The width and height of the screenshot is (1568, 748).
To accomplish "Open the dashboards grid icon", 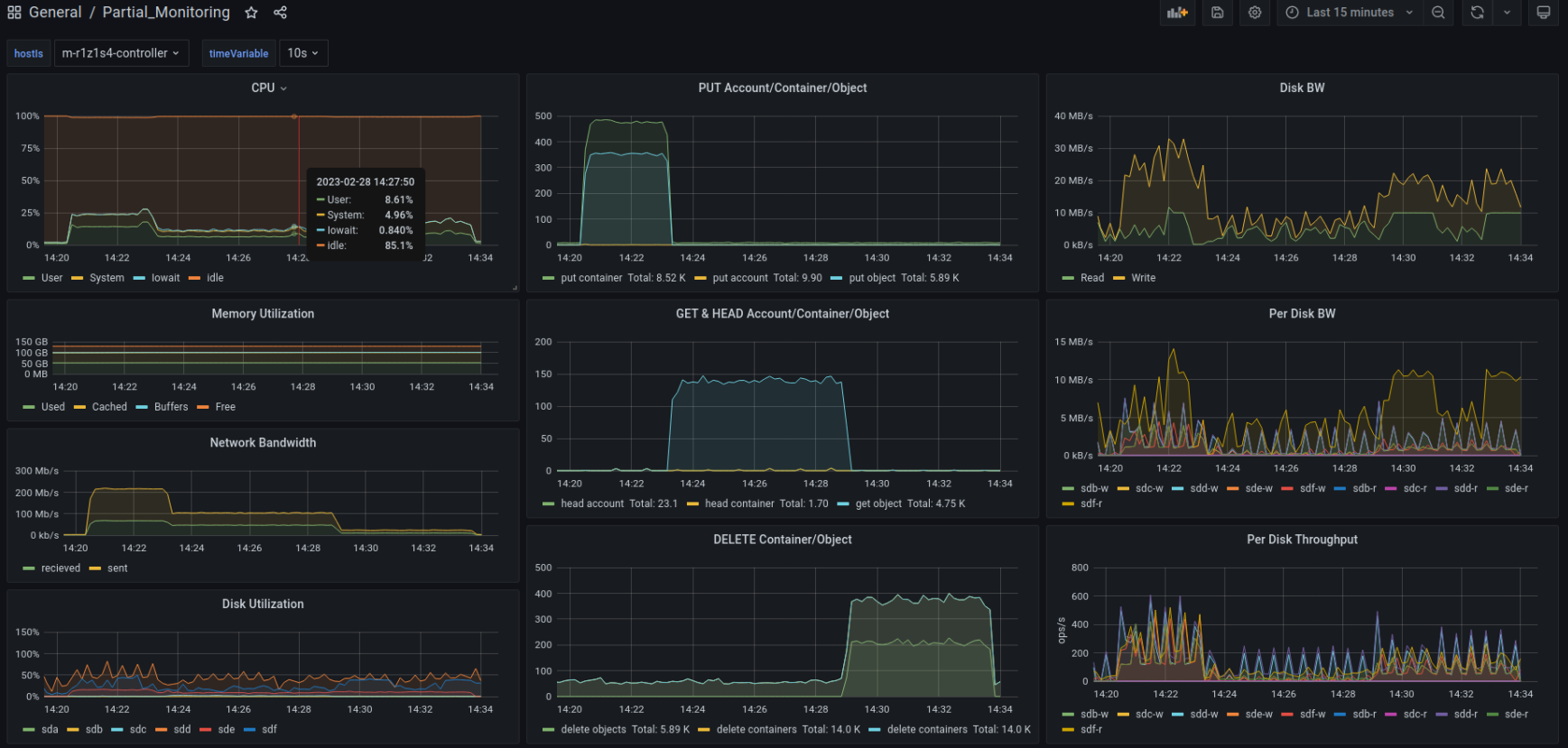I will [x=14, y=13].
